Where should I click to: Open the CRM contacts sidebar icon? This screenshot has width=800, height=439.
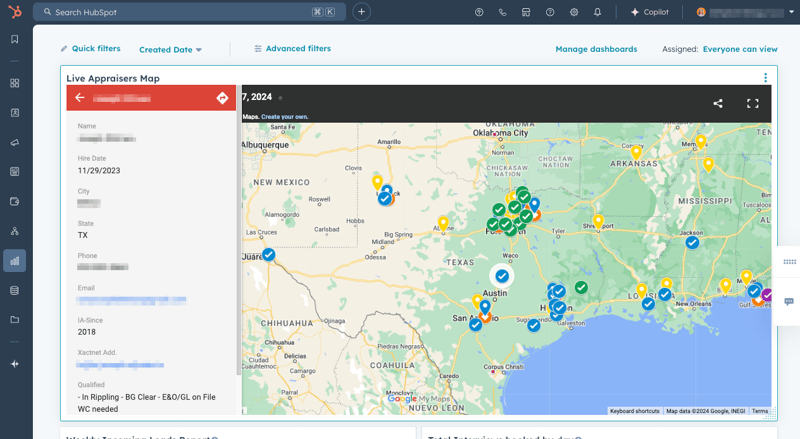(15, 113)
